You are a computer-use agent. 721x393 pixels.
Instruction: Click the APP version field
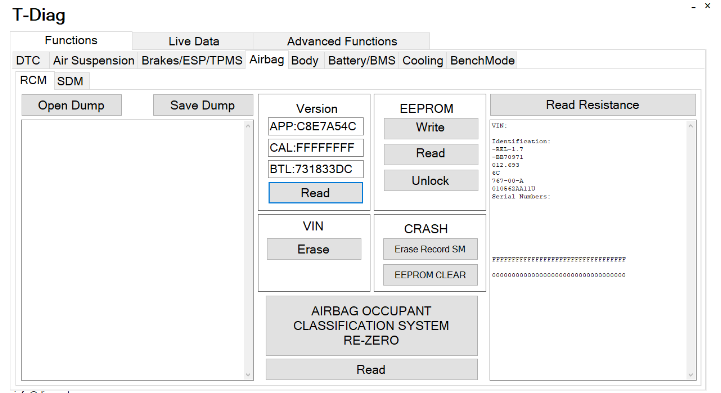[315, 126]
